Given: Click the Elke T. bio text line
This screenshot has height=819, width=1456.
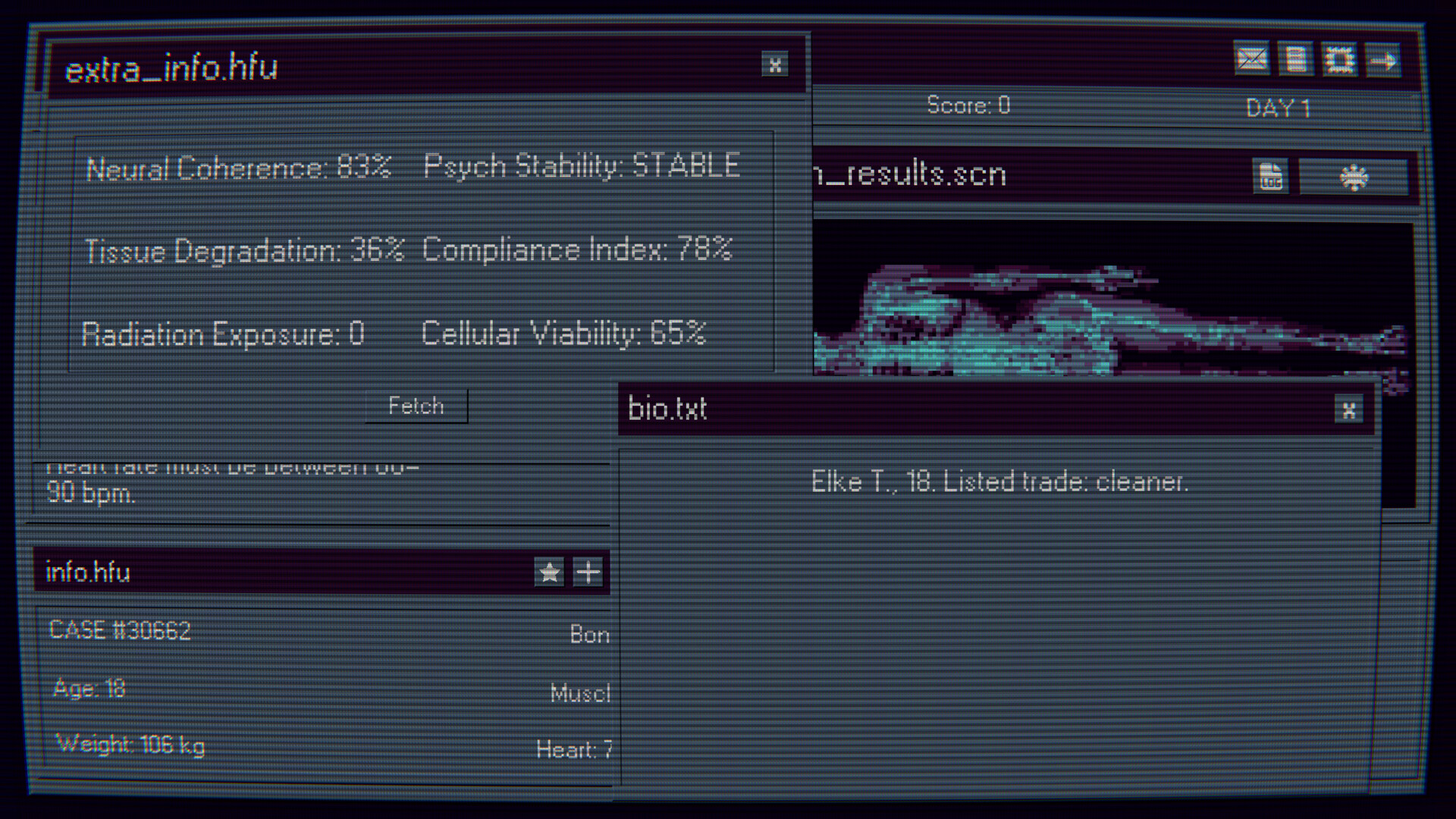Looking at the screenshot, I should (x=999, y=482).
